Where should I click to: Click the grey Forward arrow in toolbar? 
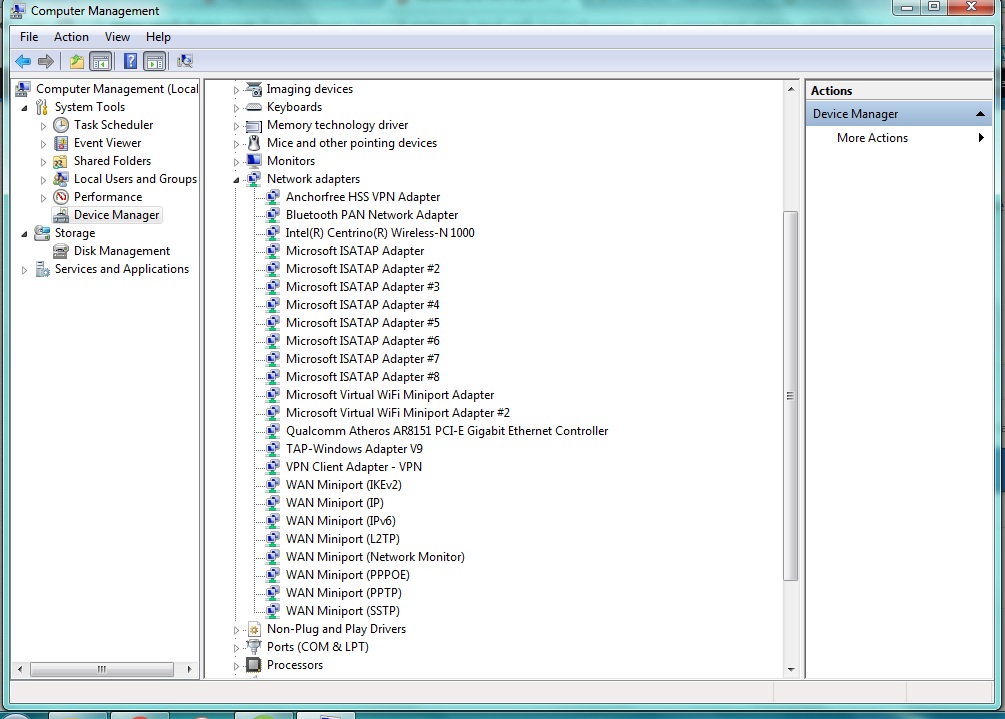pyautogui.click(x=46, y=62)
